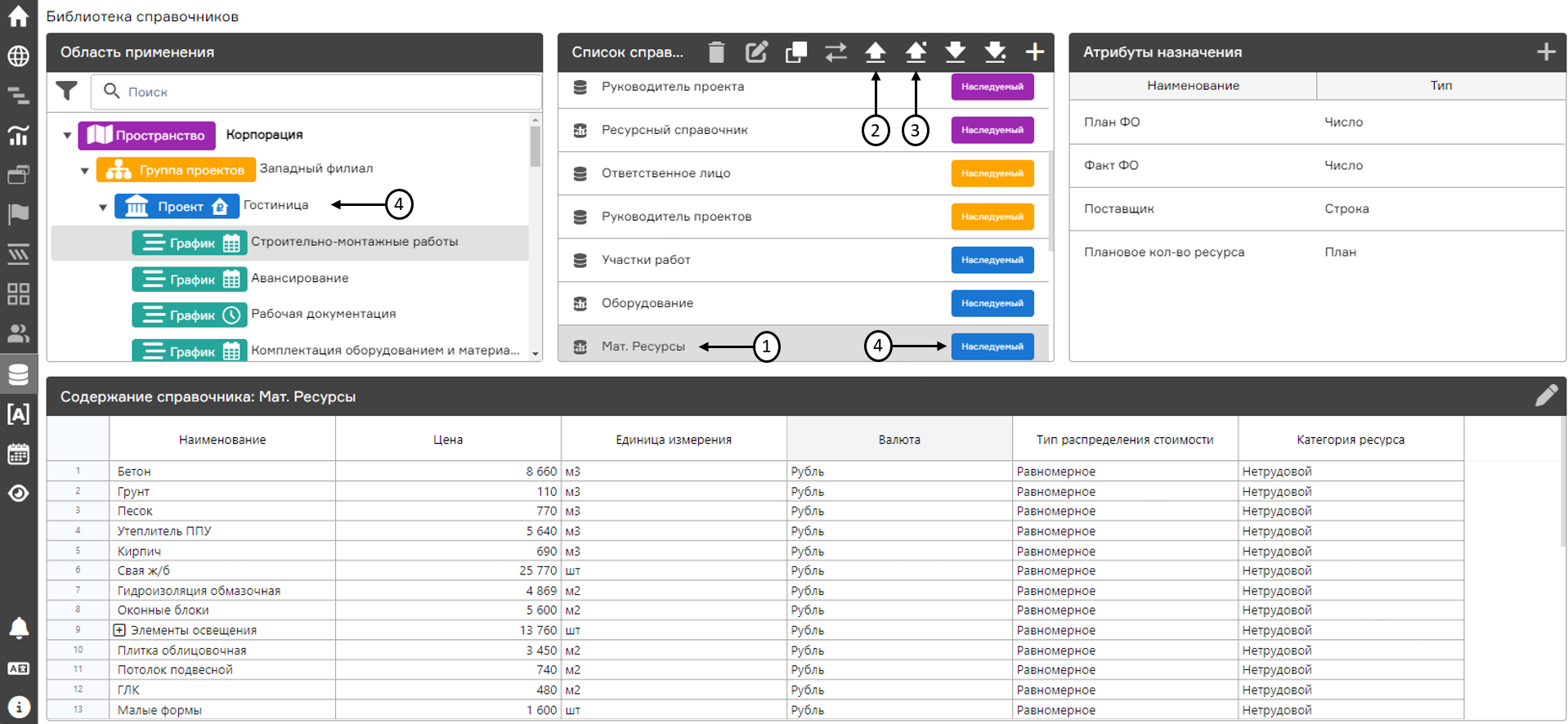Click the Единица измерения column header
This screenshot has height=724, width=1568.
click(674, 440)
